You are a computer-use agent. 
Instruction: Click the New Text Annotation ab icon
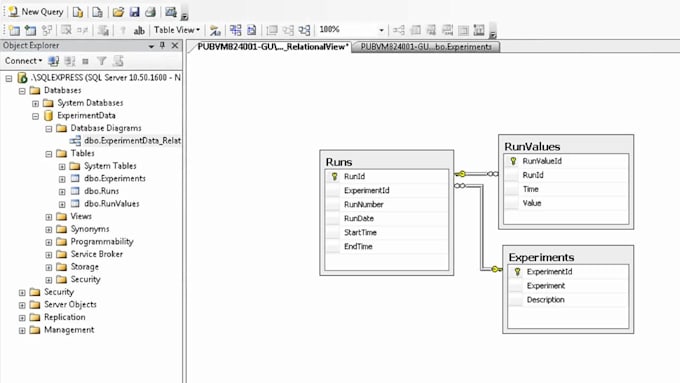tap(139, 30)
